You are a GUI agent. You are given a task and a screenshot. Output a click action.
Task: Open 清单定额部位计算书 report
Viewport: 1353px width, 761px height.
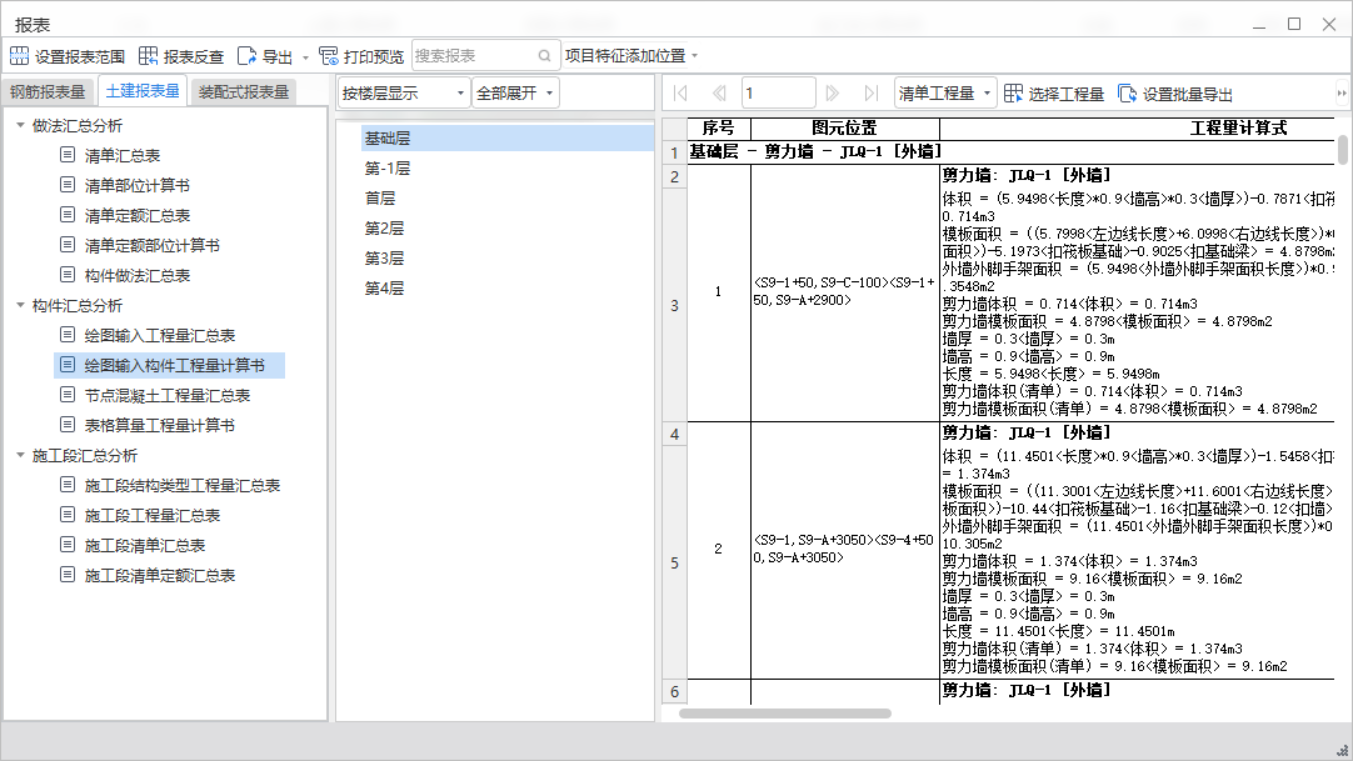click(x=152, y=245)
